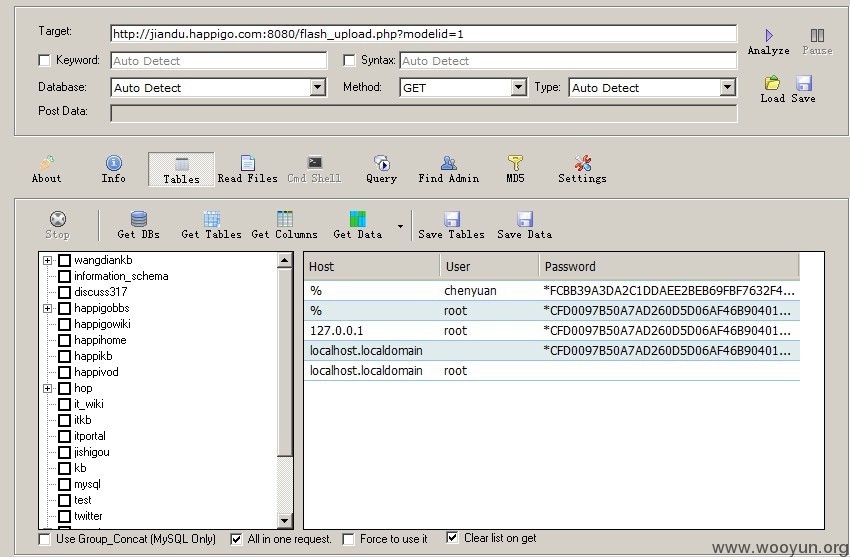Viewport: 850px width, 557px height.
Task: Click the Post Data field
Action: click(x=423, y=113)
